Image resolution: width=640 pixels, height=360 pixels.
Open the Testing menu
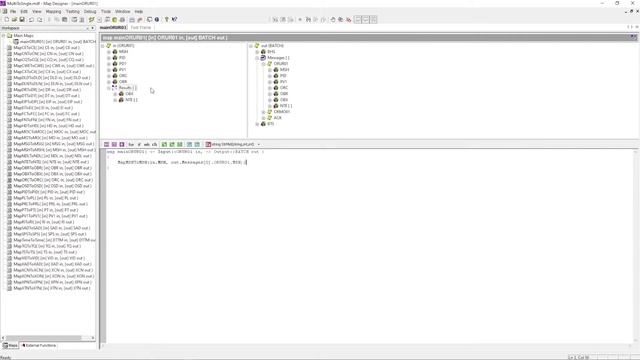click(73, 11)
